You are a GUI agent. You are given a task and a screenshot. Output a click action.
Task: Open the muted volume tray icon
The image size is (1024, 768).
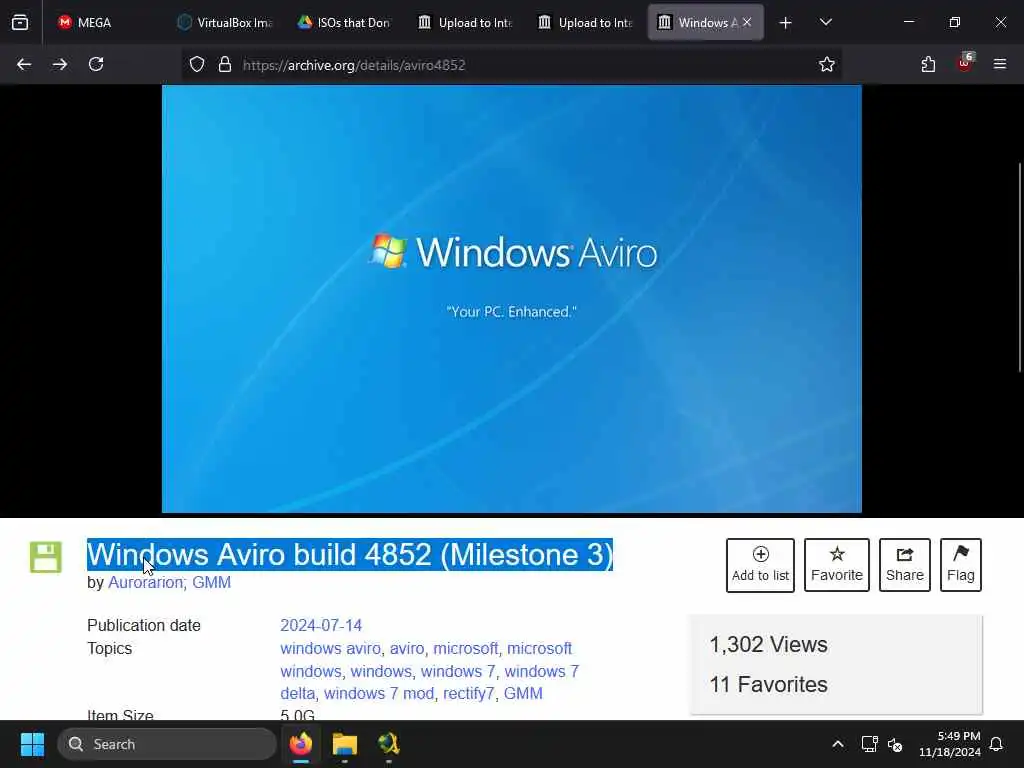point(895,744)
